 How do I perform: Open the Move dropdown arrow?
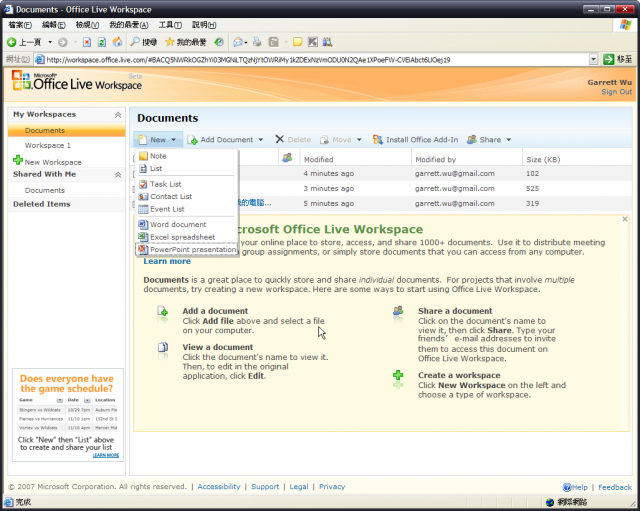[x=359, y=140]
